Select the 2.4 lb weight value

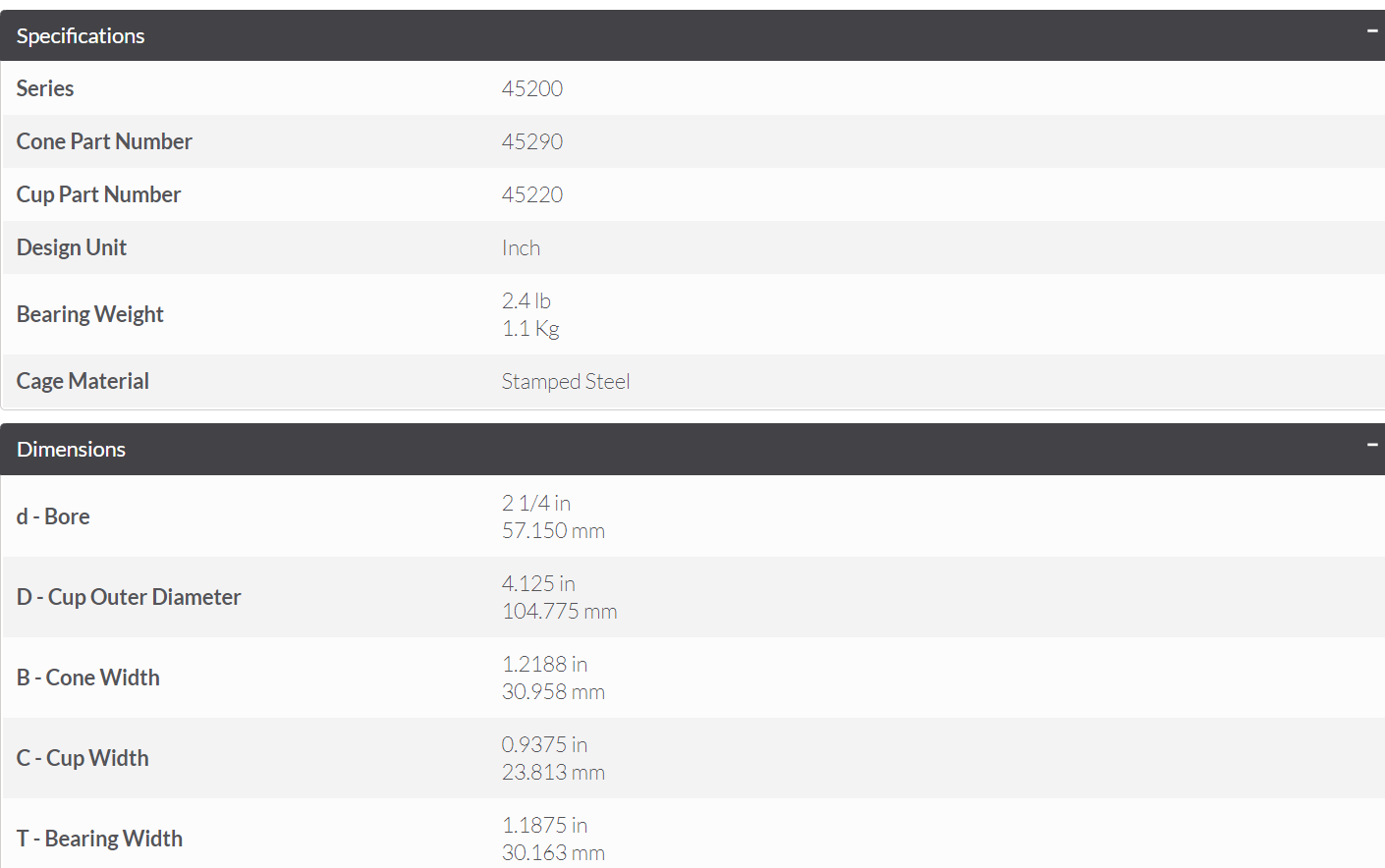[x=526, y=300]
